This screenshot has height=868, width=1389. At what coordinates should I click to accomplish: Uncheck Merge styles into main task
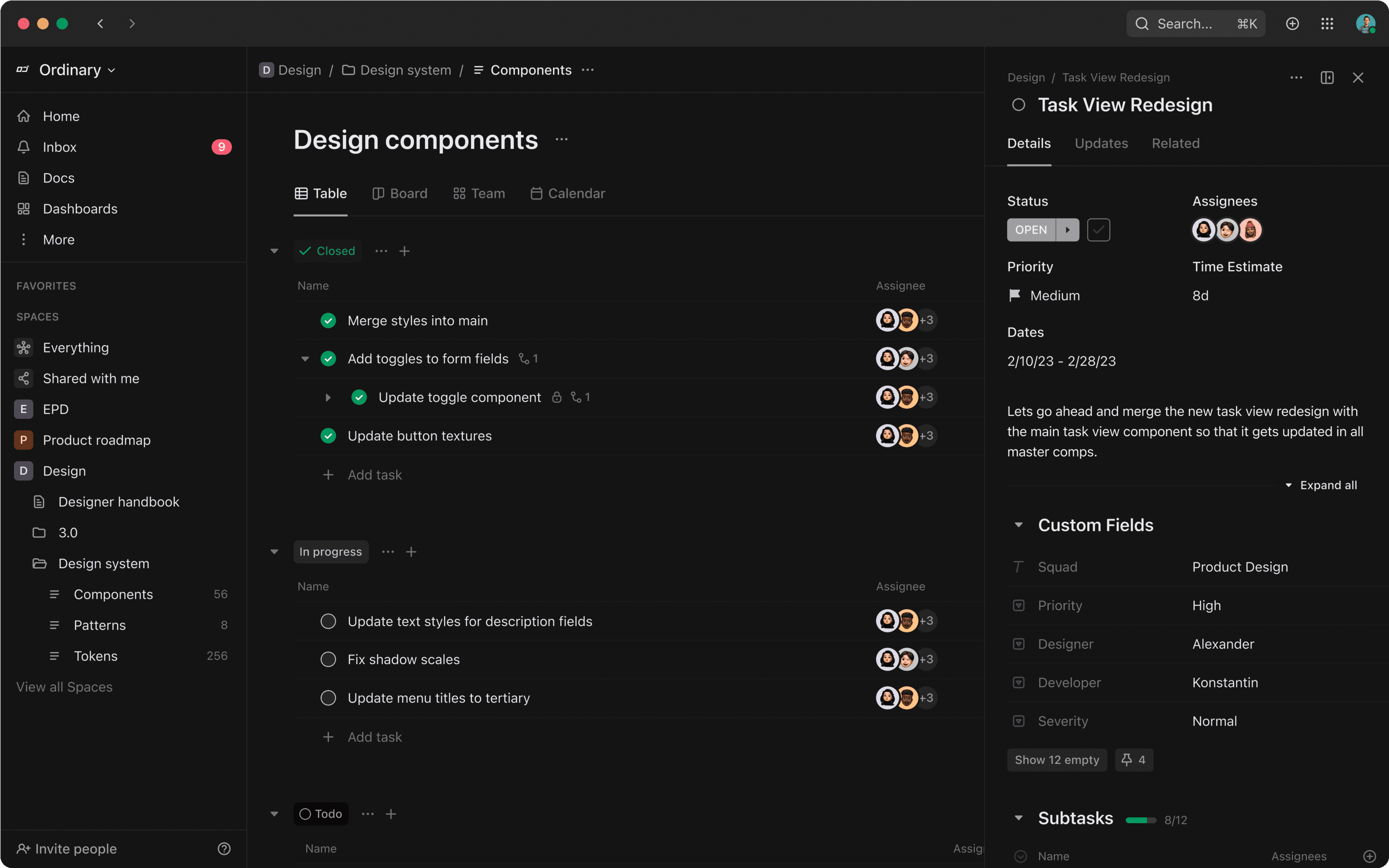[x=328, y=320]
